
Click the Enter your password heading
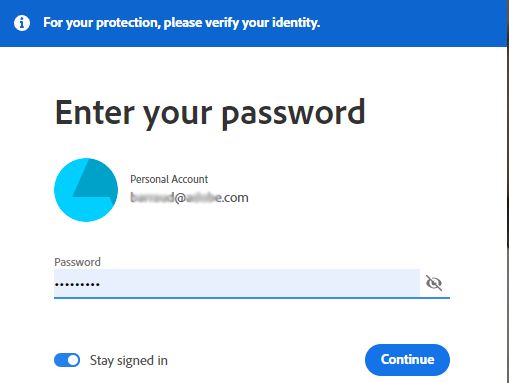210,113
